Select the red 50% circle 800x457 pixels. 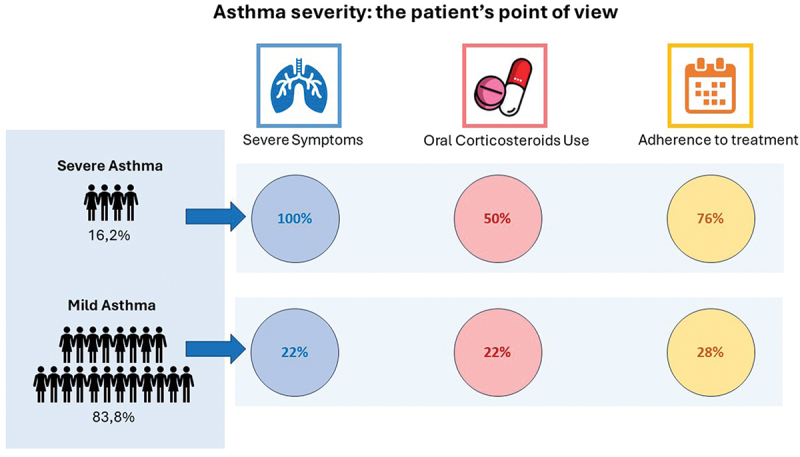[x=497, y=218]
